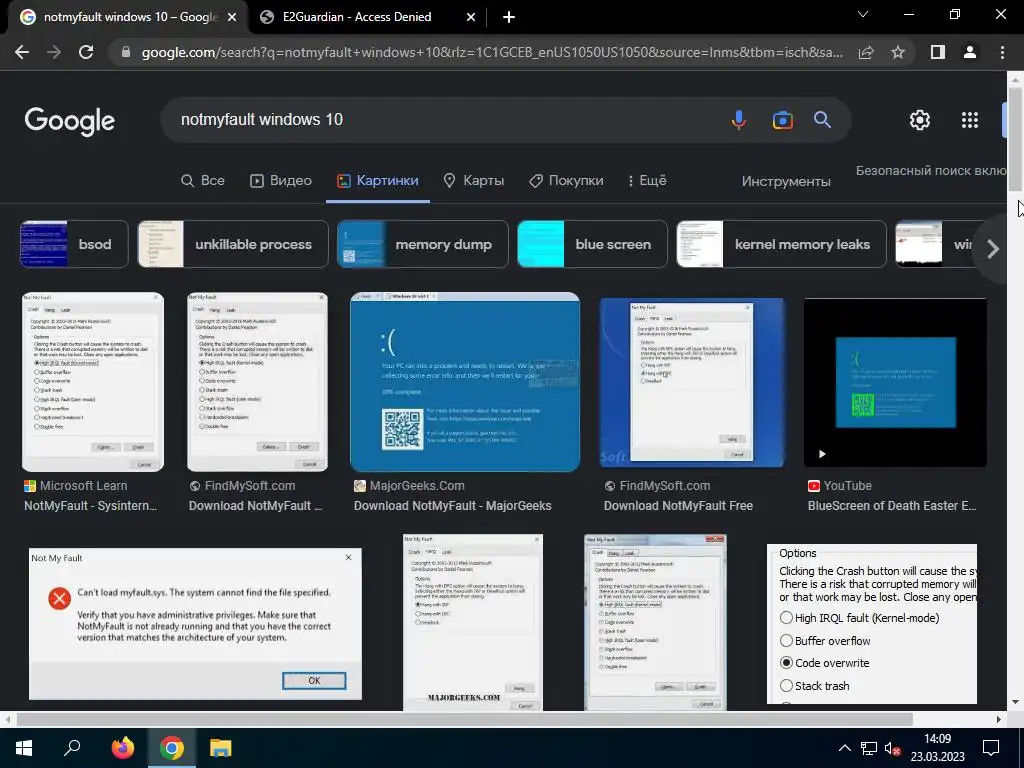The height and width of the screenshot is (768, 1024).
Task: Open BlueScreen of Death Easter link
Action: (892, 505)
